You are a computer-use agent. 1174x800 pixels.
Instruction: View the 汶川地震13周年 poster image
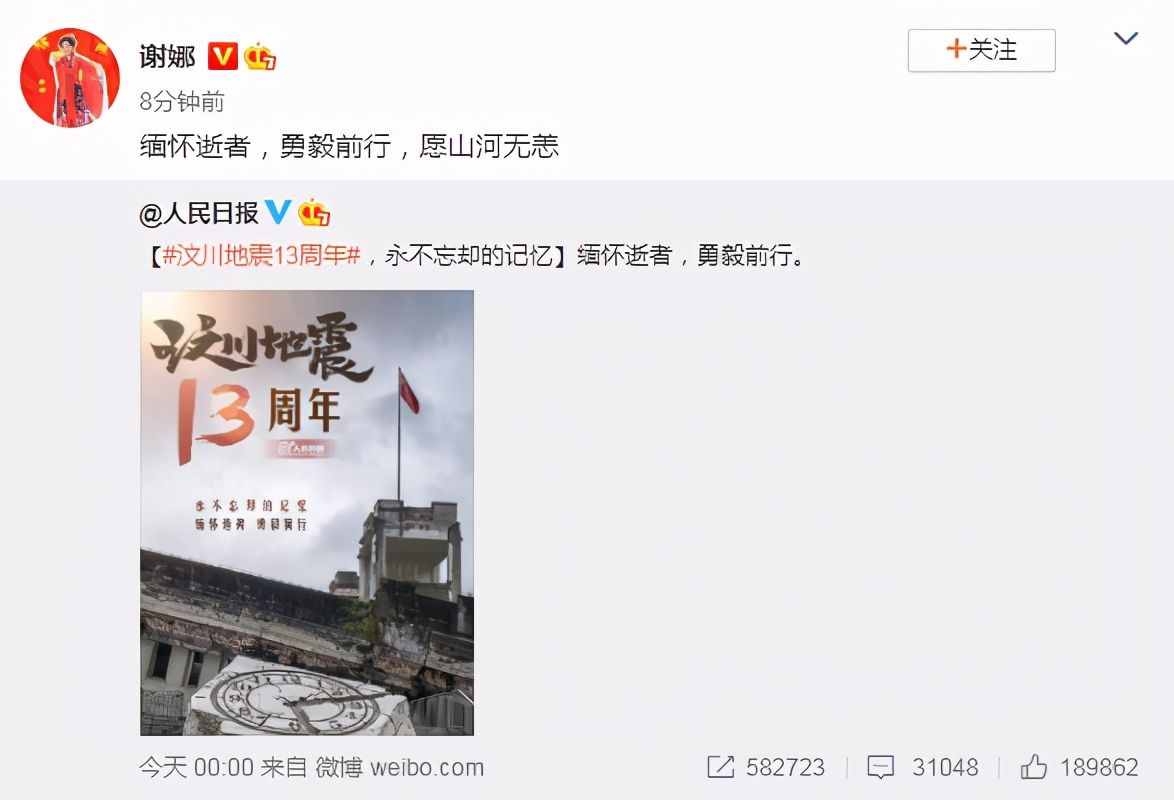click(307, 512)
